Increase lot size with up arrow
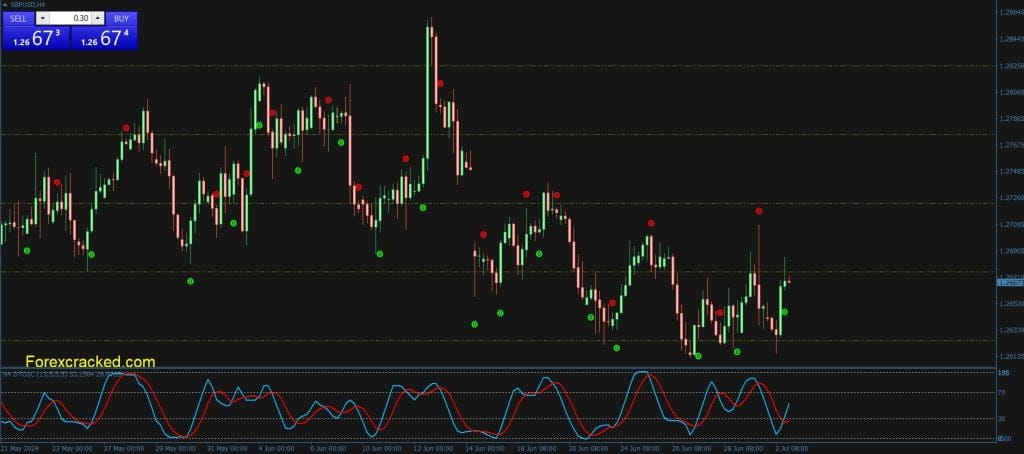 [x=97, y=18]
